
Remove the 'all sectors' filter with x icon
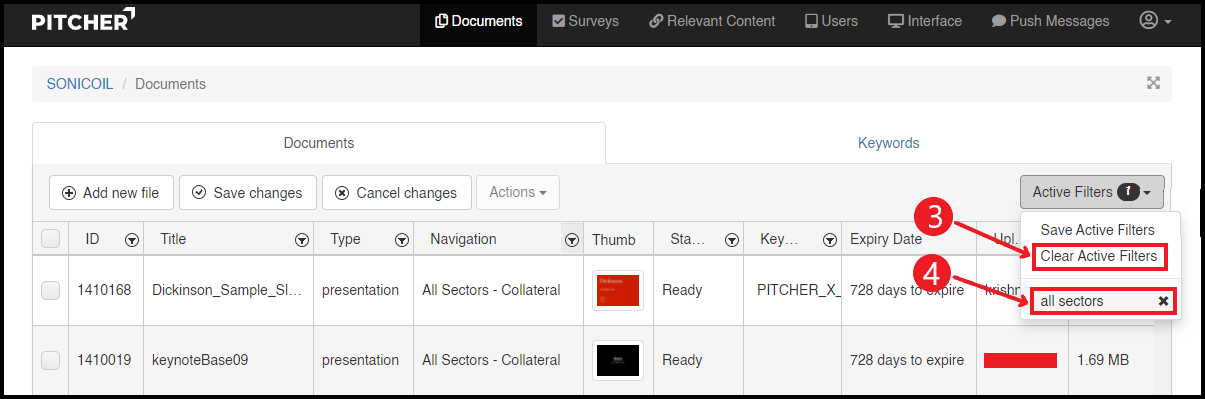(1163, 301)
